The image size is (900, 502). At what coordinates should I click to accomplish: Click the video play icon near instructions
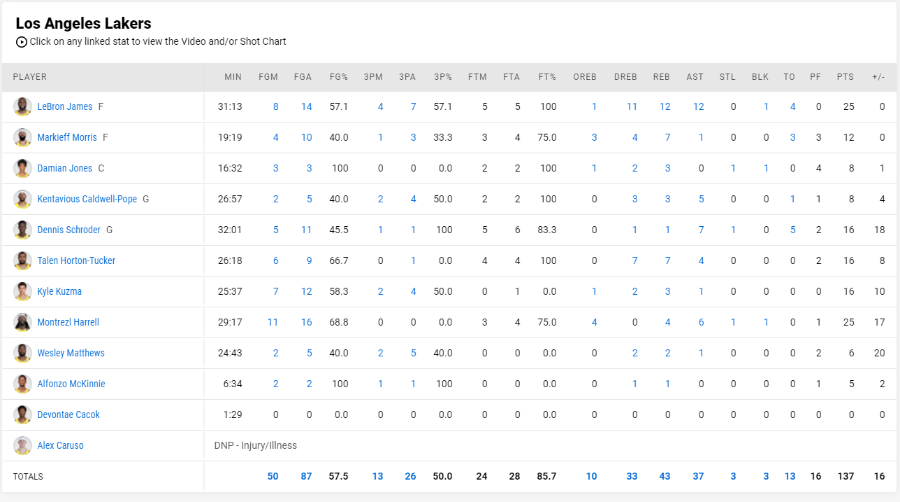point(21,42)
